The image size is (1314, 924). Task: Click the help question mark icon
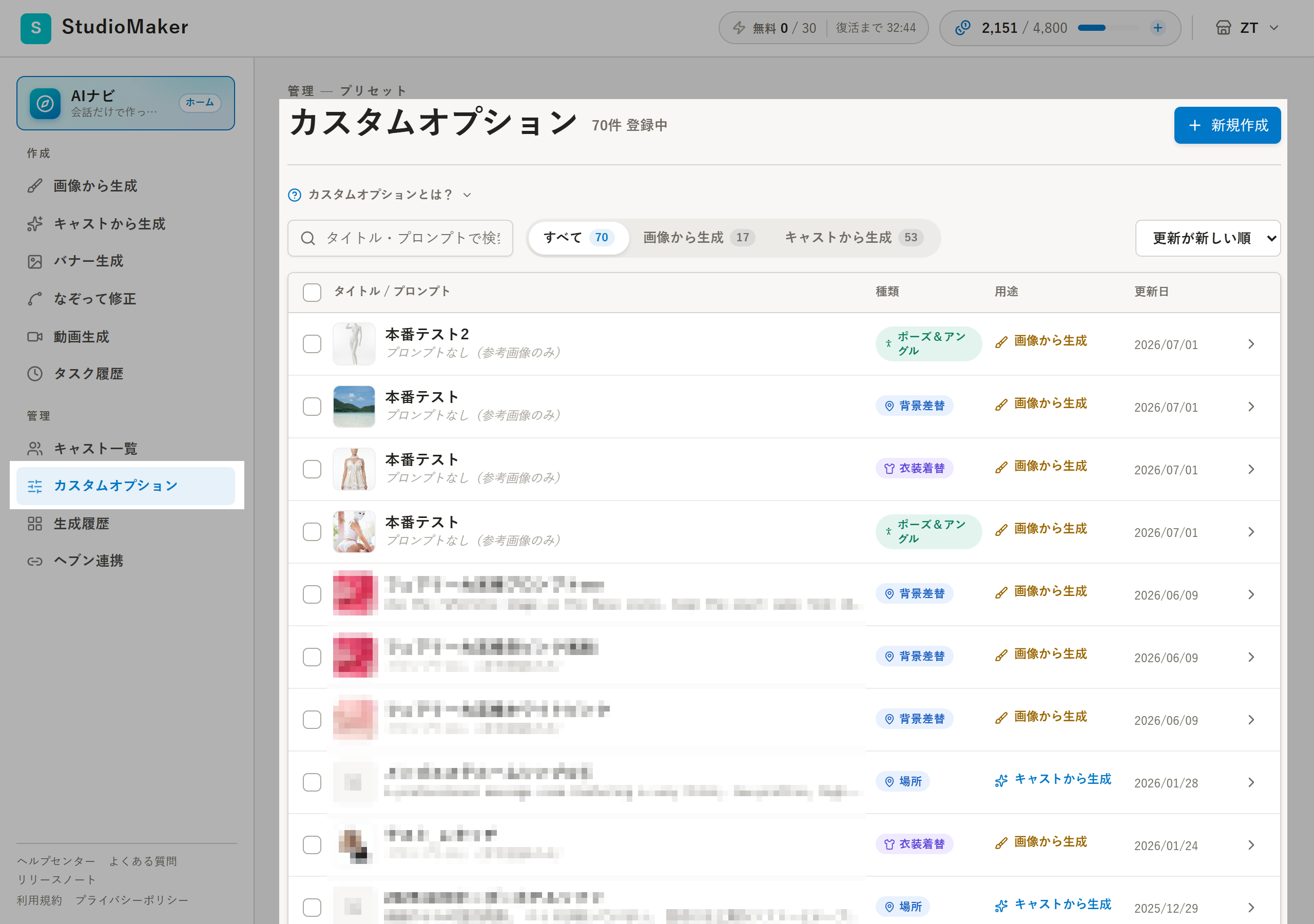pyautogui.click(x=294, y=195)
